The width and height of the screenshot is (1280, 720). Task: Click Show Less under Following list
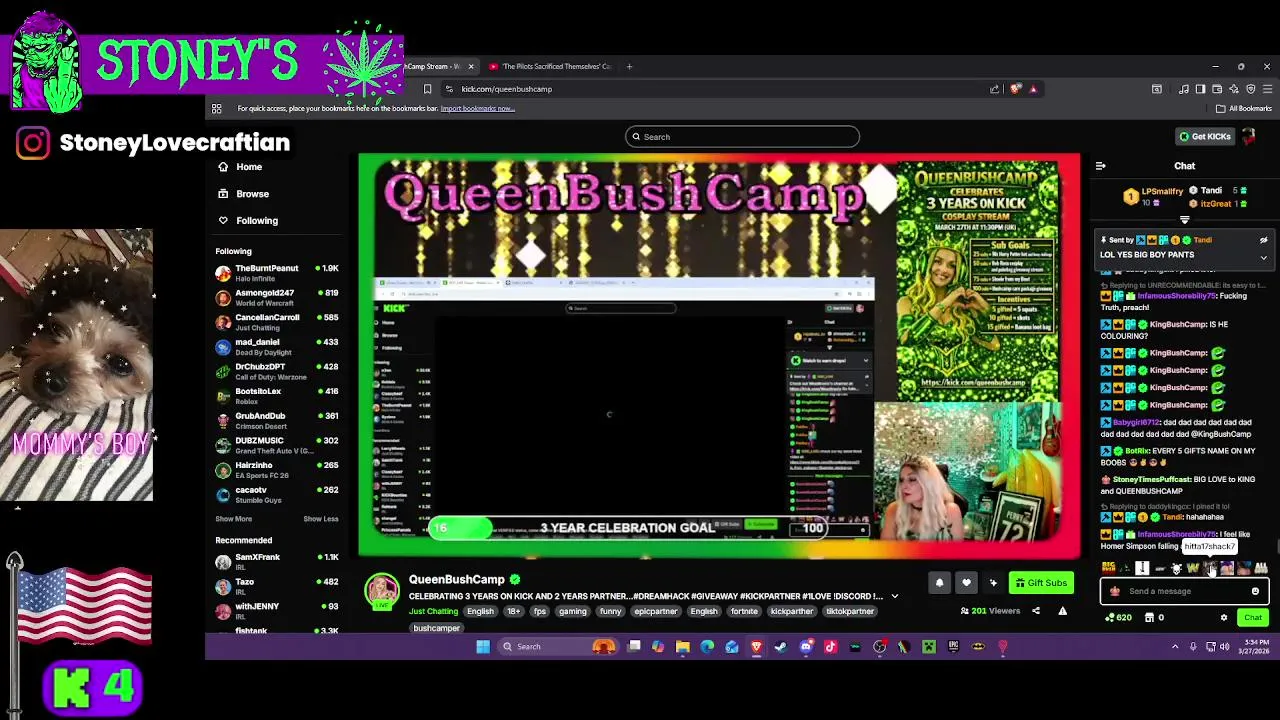click(321, 519)
